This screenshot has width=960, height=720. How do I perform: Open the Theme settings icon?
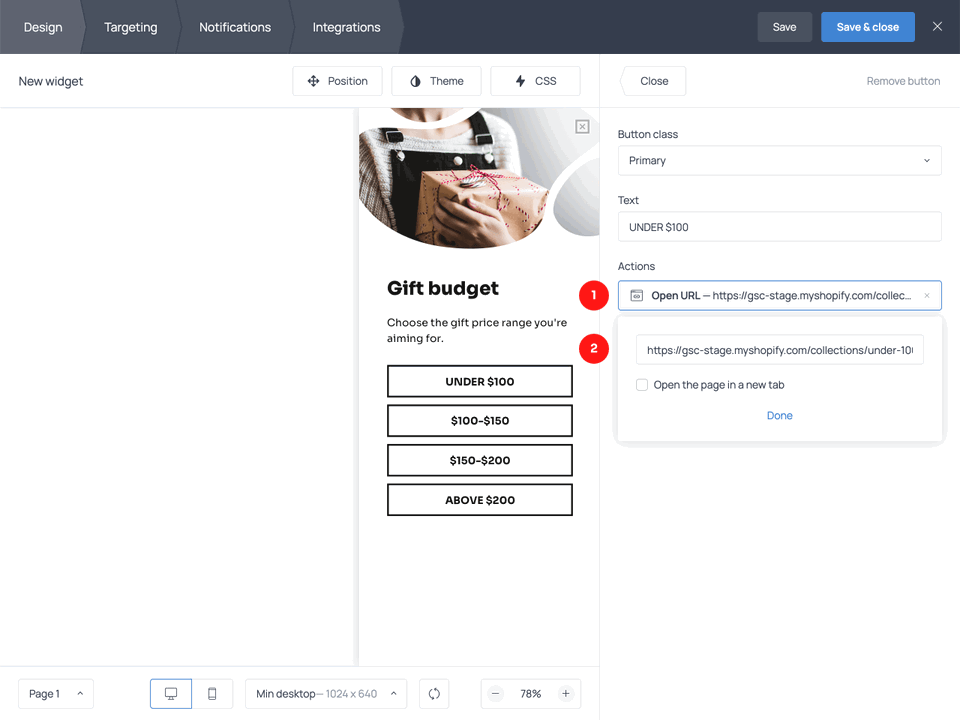point(415,81)
